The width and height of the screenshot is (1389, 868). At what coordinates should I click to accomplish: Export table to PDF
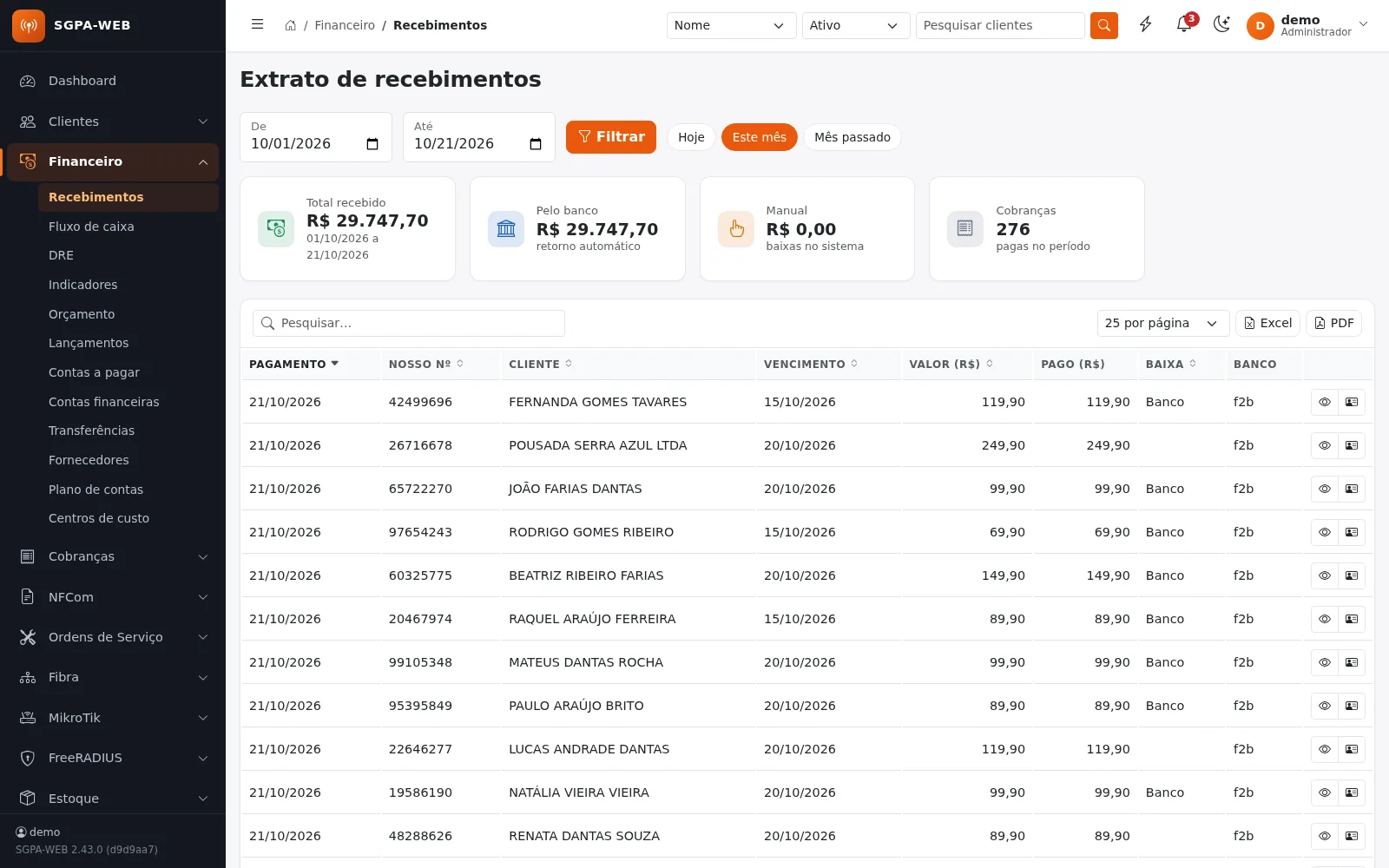pos(1333,323)
